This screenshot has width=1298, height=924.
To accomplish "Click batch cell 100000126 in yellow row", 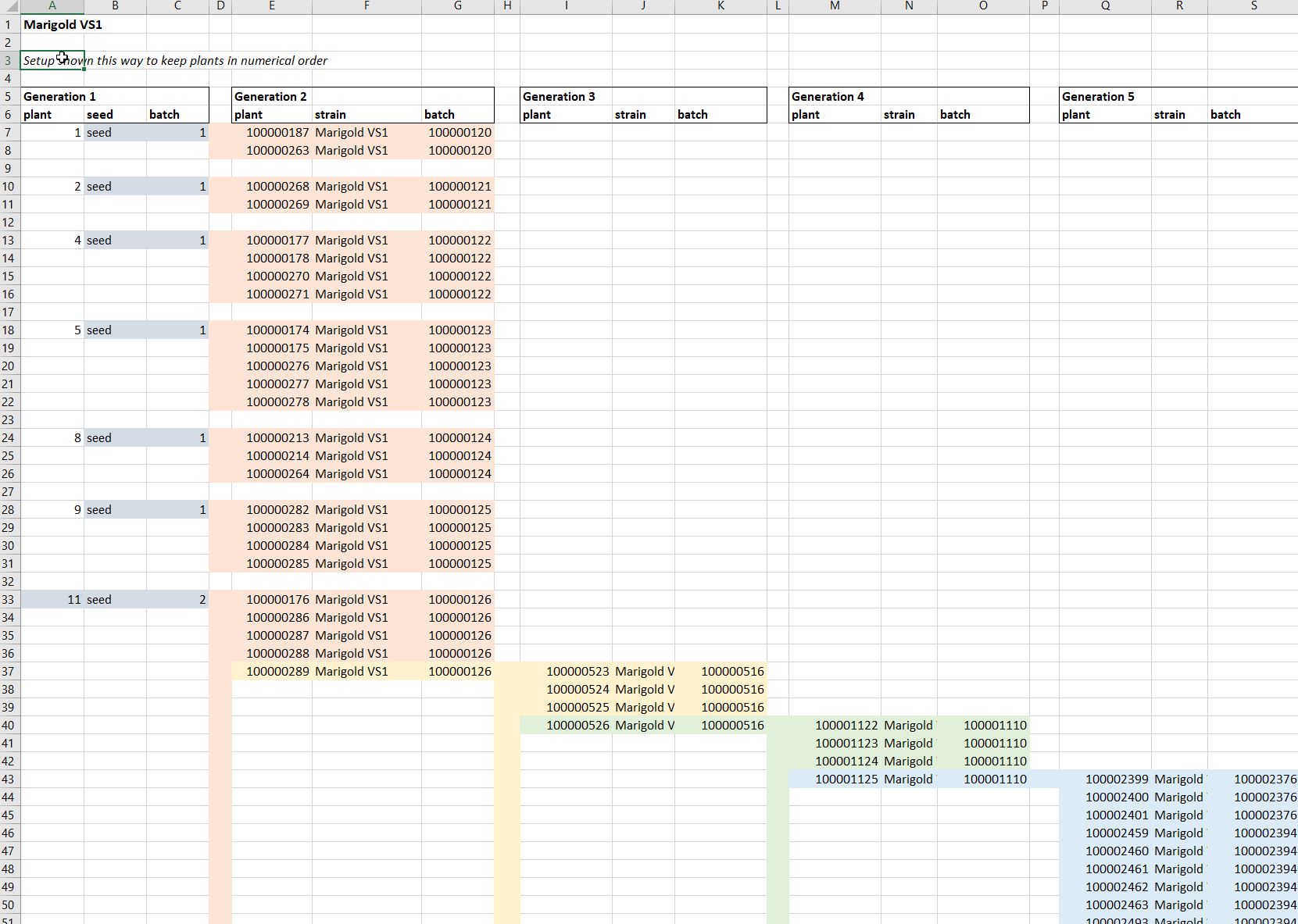I will pyautogui.click(x=458, y=672).
